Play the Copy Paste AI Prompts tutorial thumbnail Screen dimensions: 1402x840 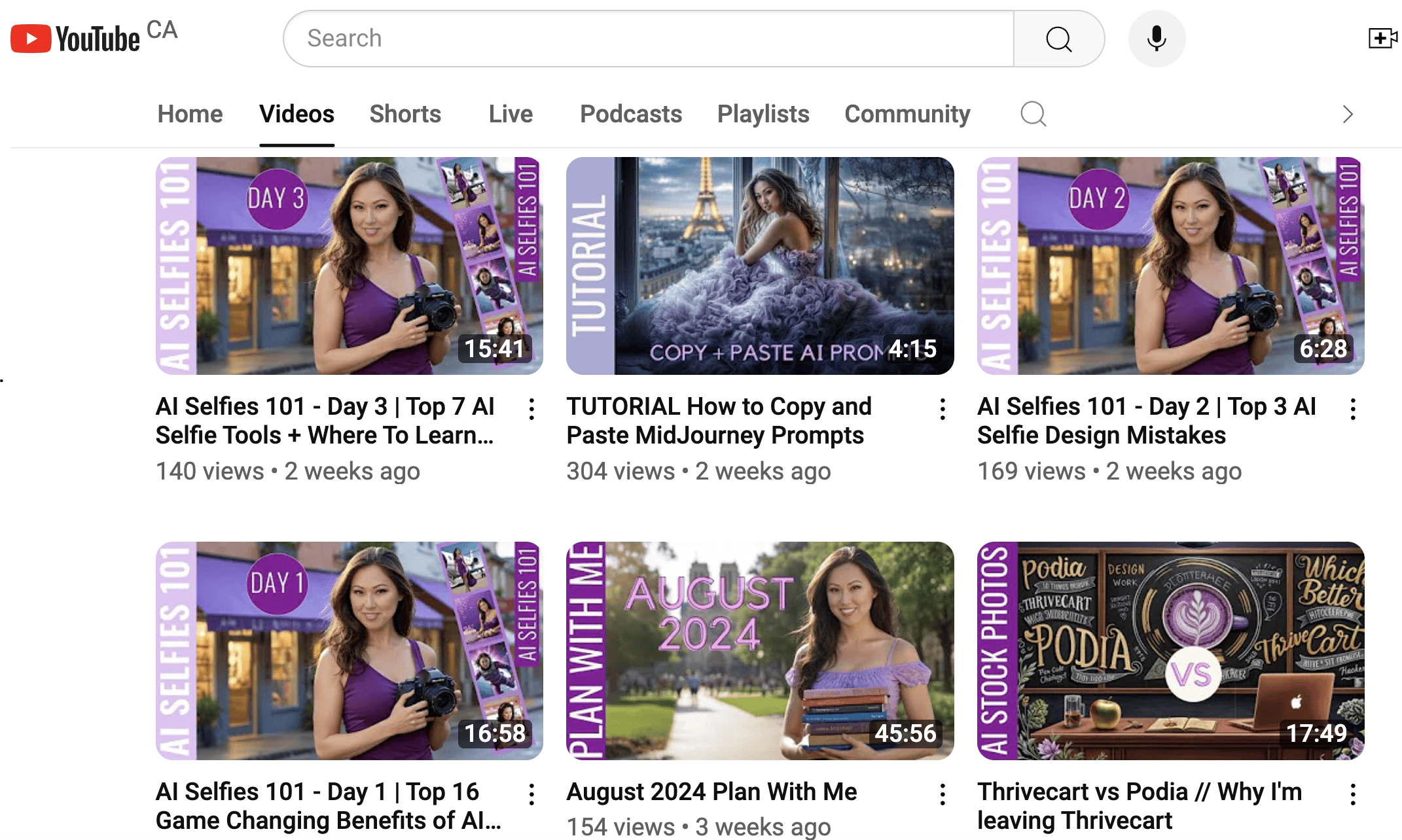pyautogui.click(x=760, y=266)
